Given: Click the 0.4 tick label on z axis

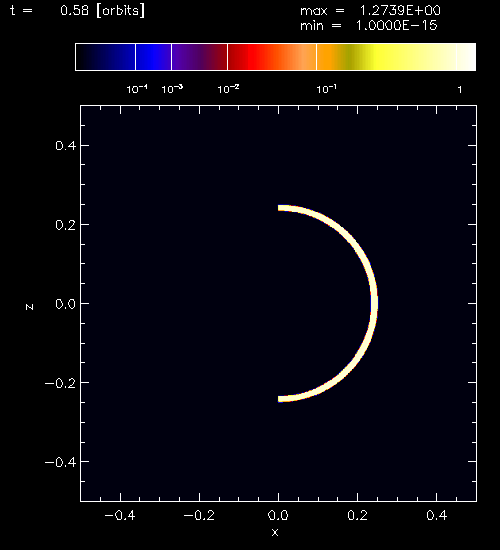Looking at the screenshot, I should [66, 145].
